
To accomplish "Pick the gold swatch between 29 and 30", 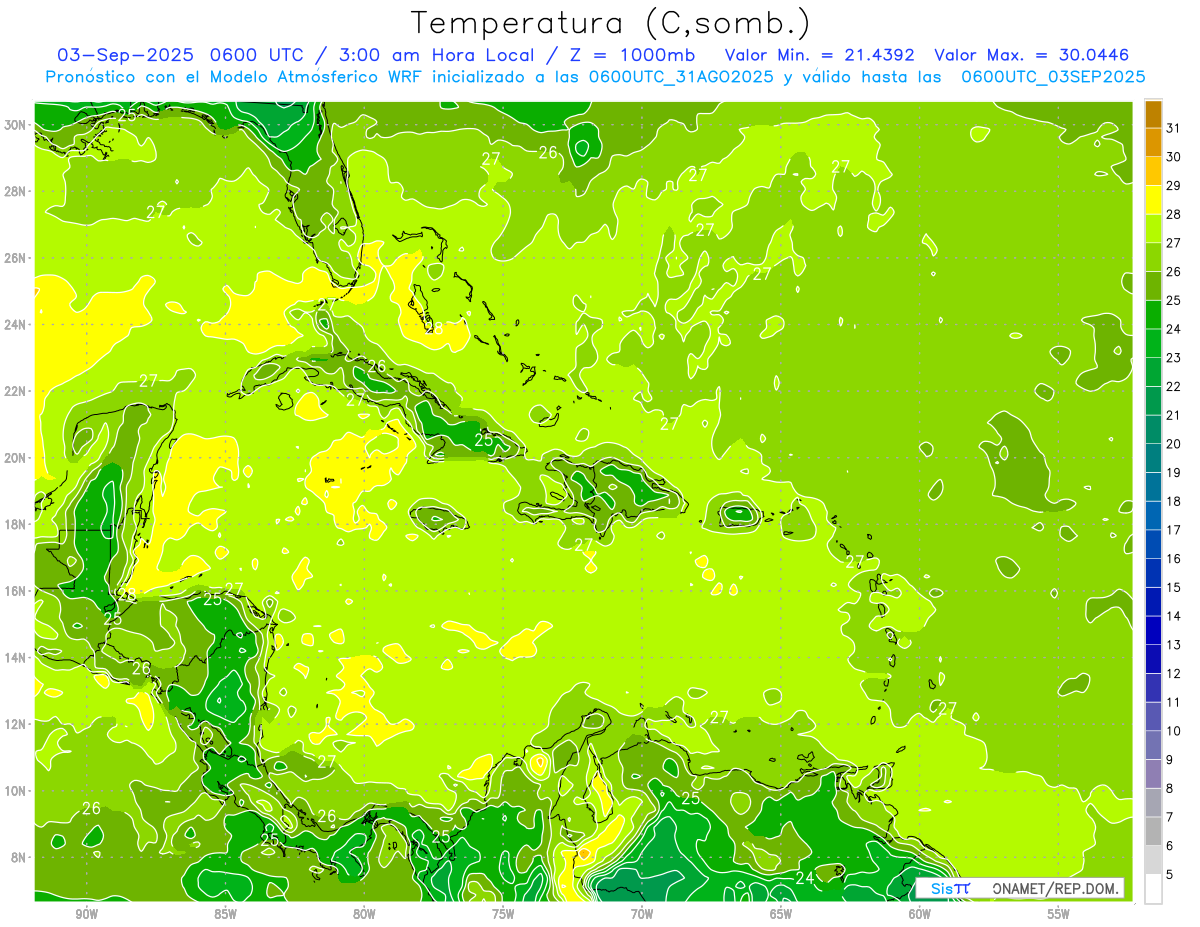I will point(1153,171).
